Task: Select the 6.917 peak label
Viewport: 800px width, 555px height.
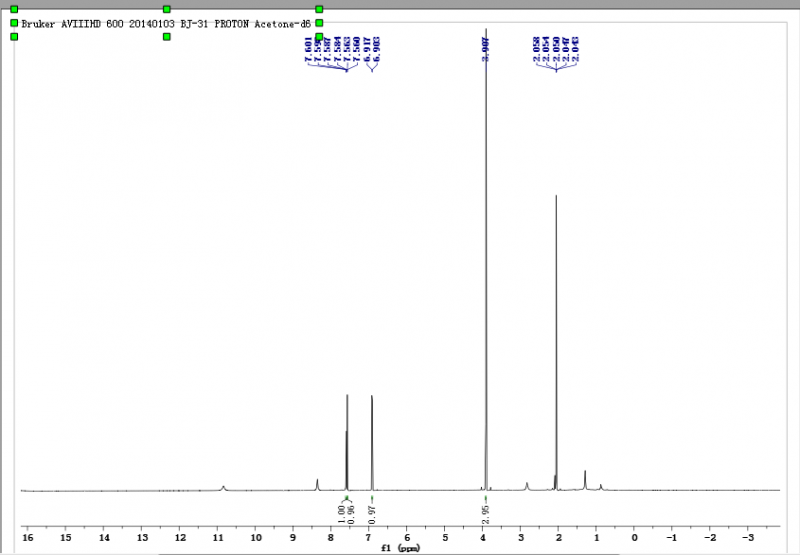Action: (367, 49)
